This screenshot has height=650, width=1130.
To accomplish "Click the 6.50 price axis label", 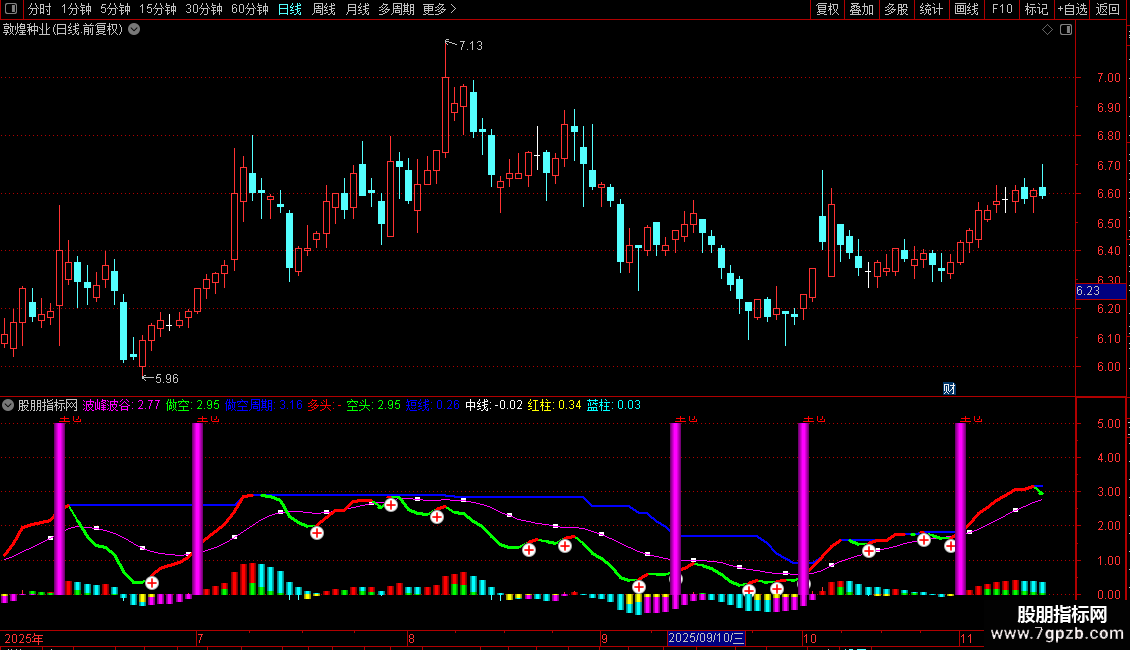I will coord(1108,223).
